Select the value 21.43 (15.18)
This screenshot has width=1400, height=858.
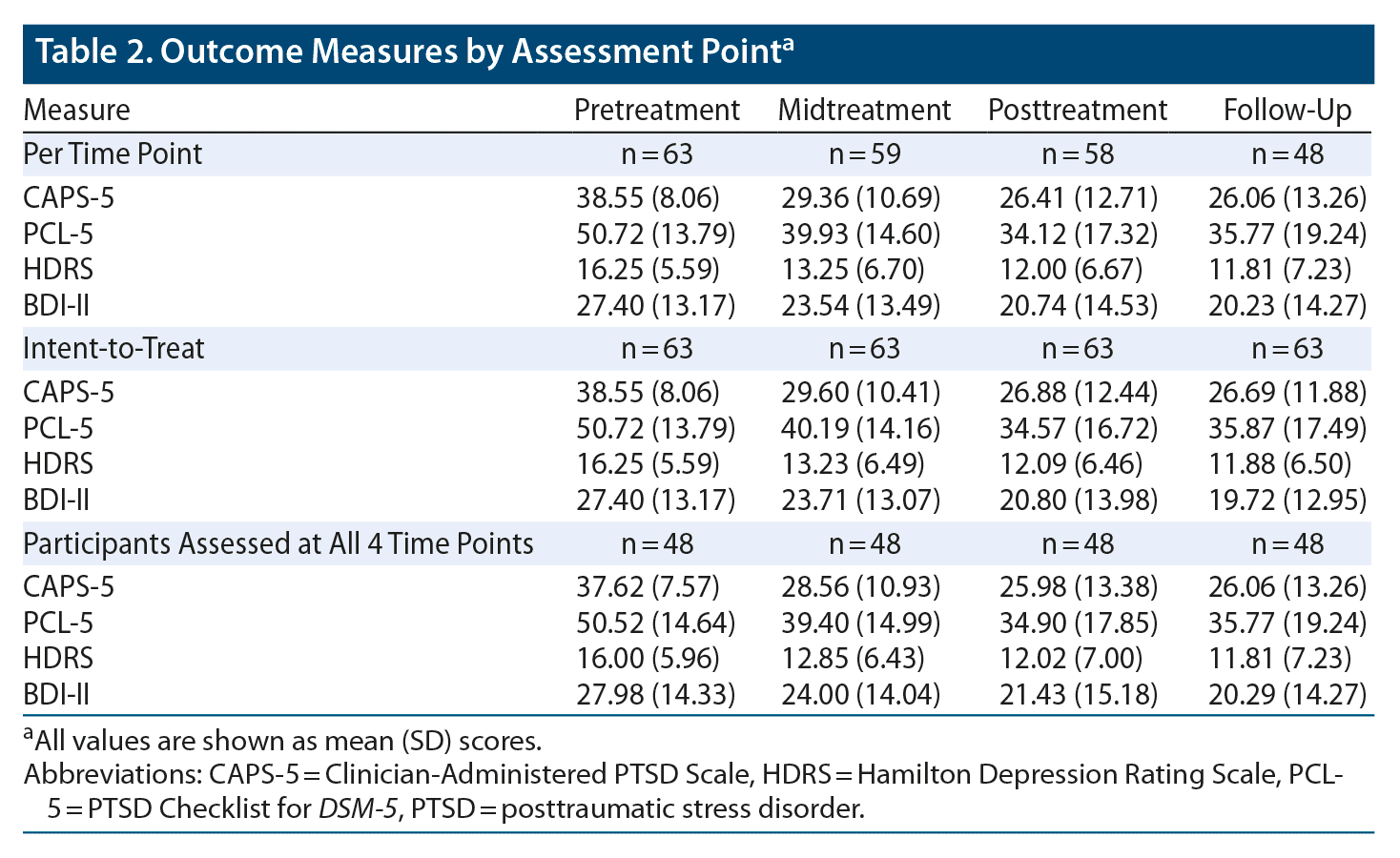(1078, 694)
